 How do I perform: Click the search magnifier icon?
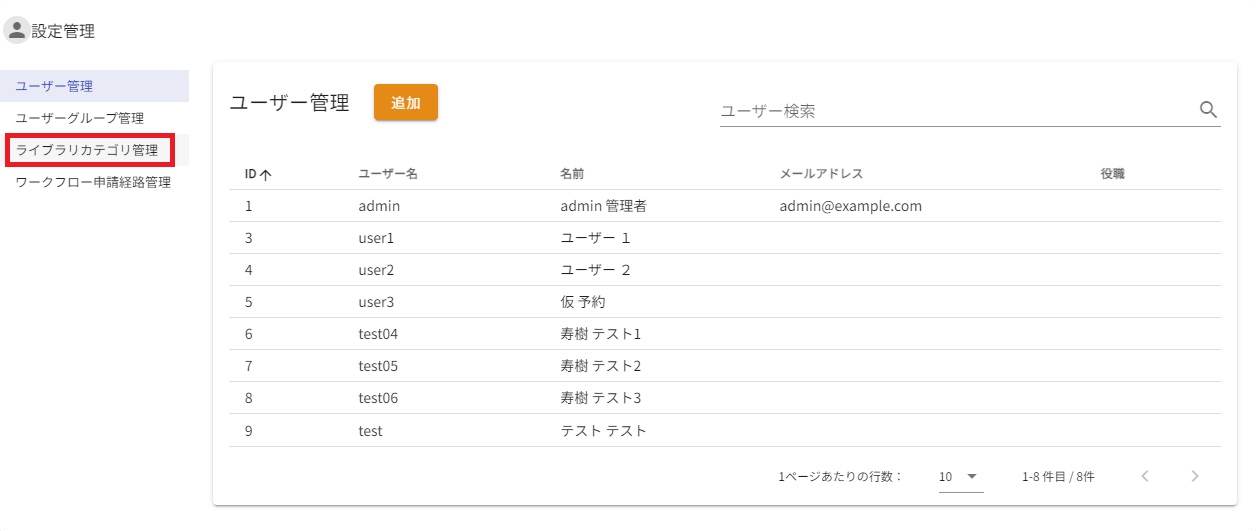point(1208,110)
